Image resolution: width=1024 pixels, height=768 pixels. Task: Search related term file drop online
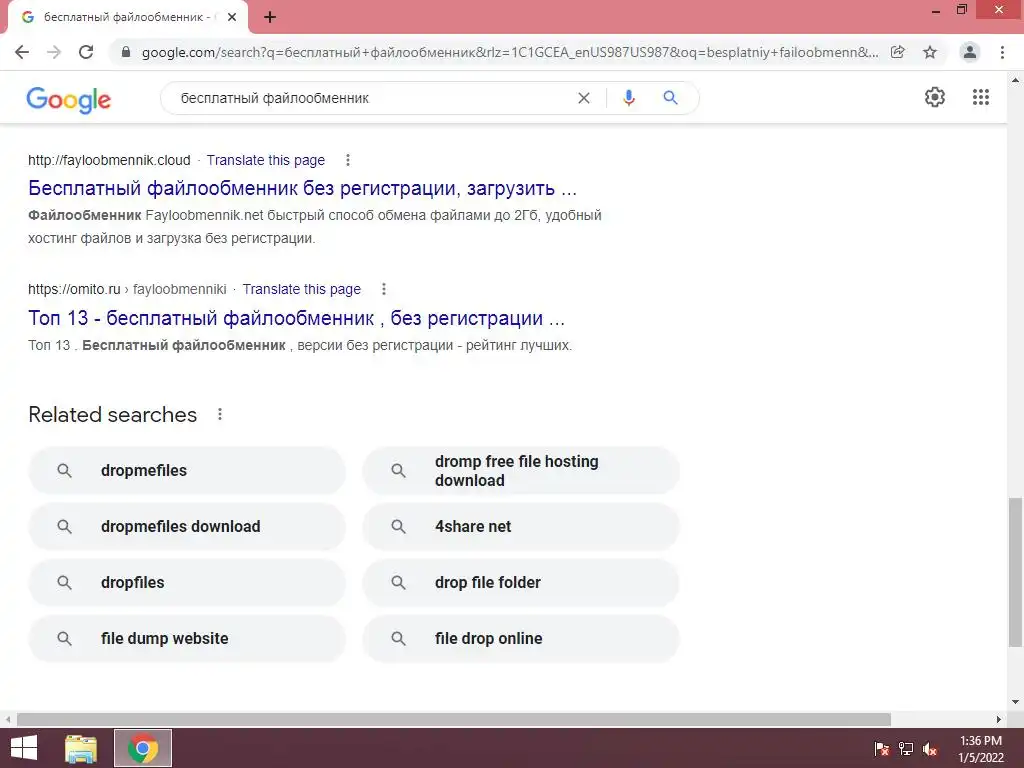click(x=521, y=639)
